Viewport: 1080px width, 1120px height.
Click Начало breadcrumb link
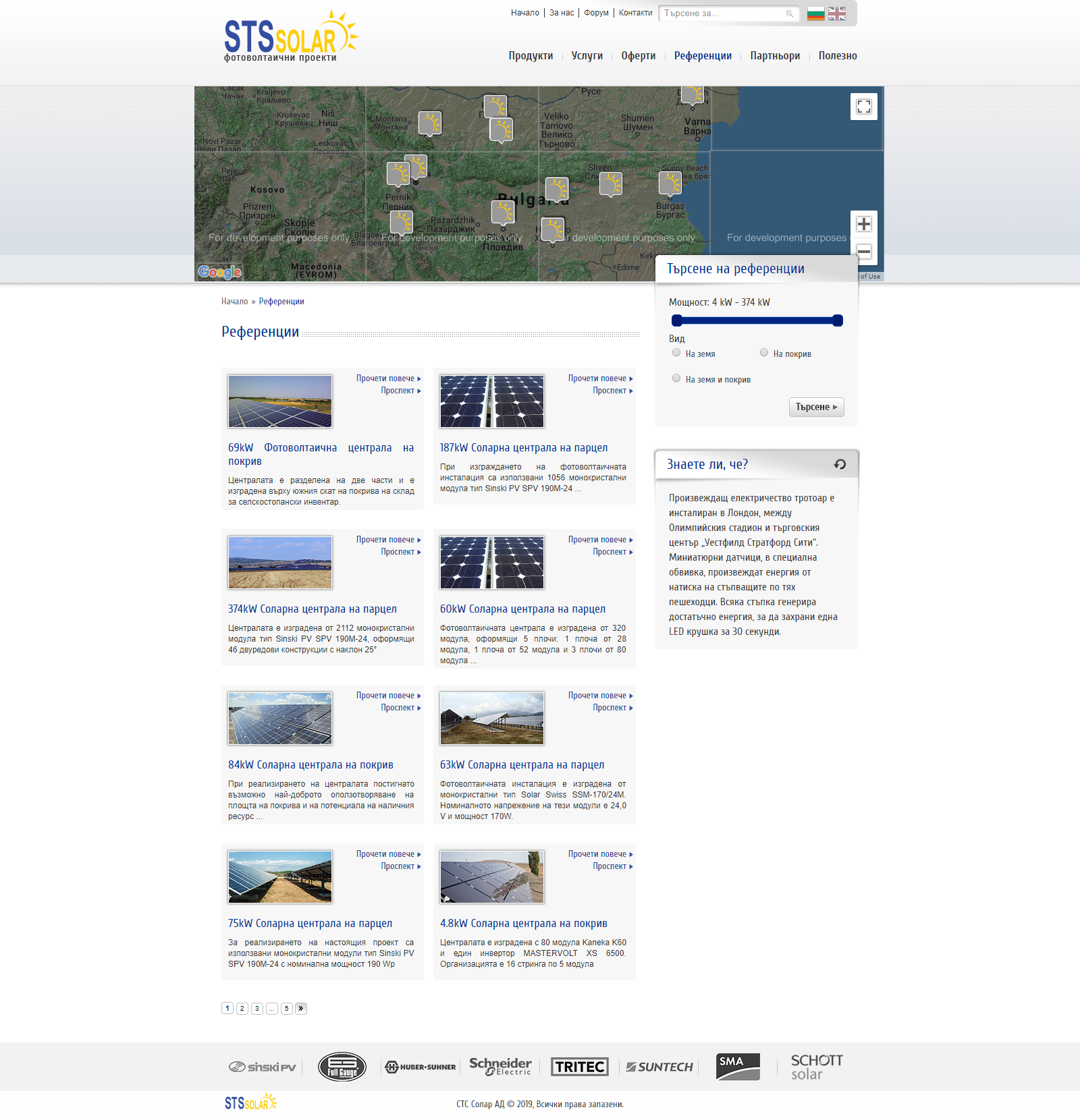(x=234, y=302)
